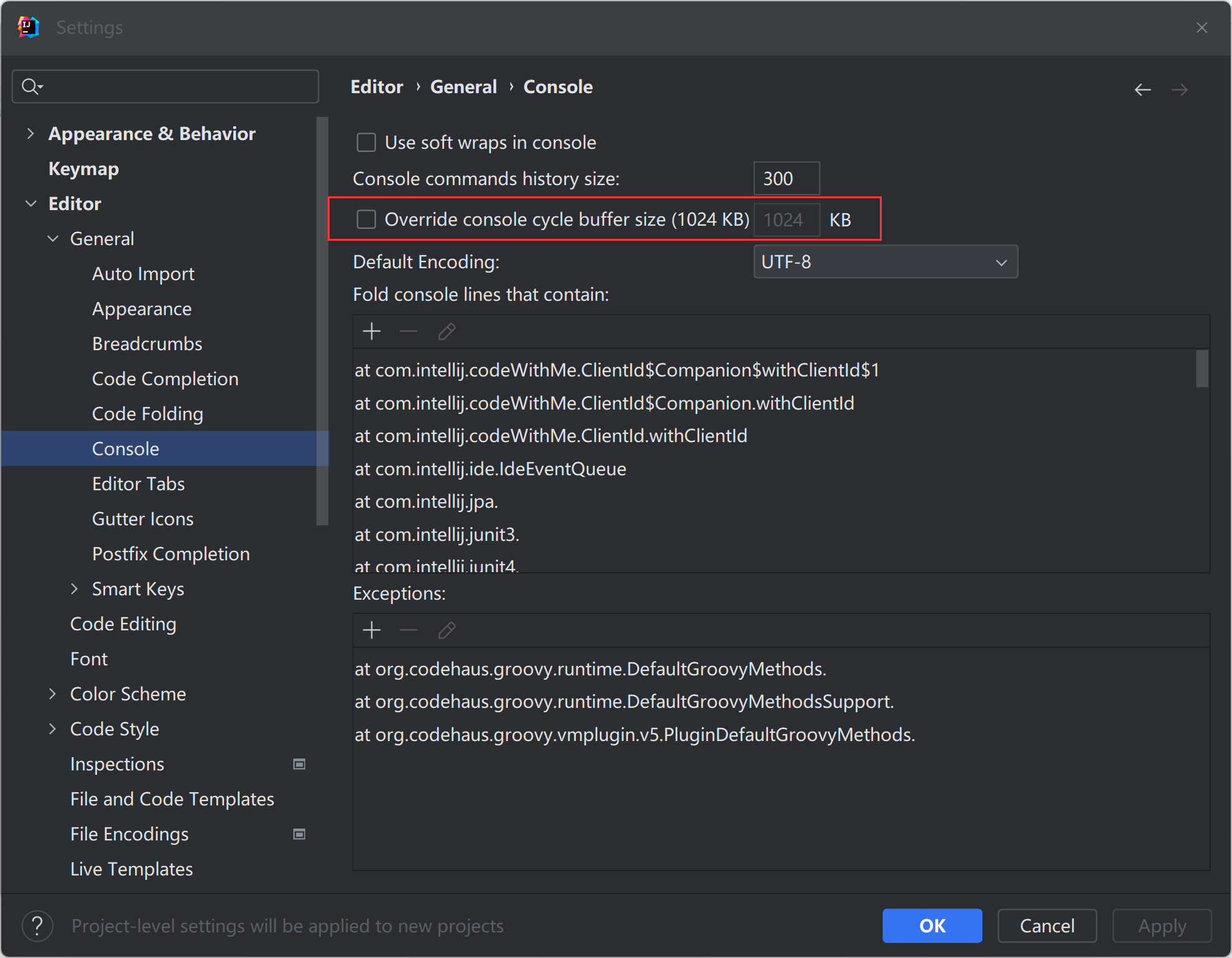Focus the settings search field

[x=165, y=86]
